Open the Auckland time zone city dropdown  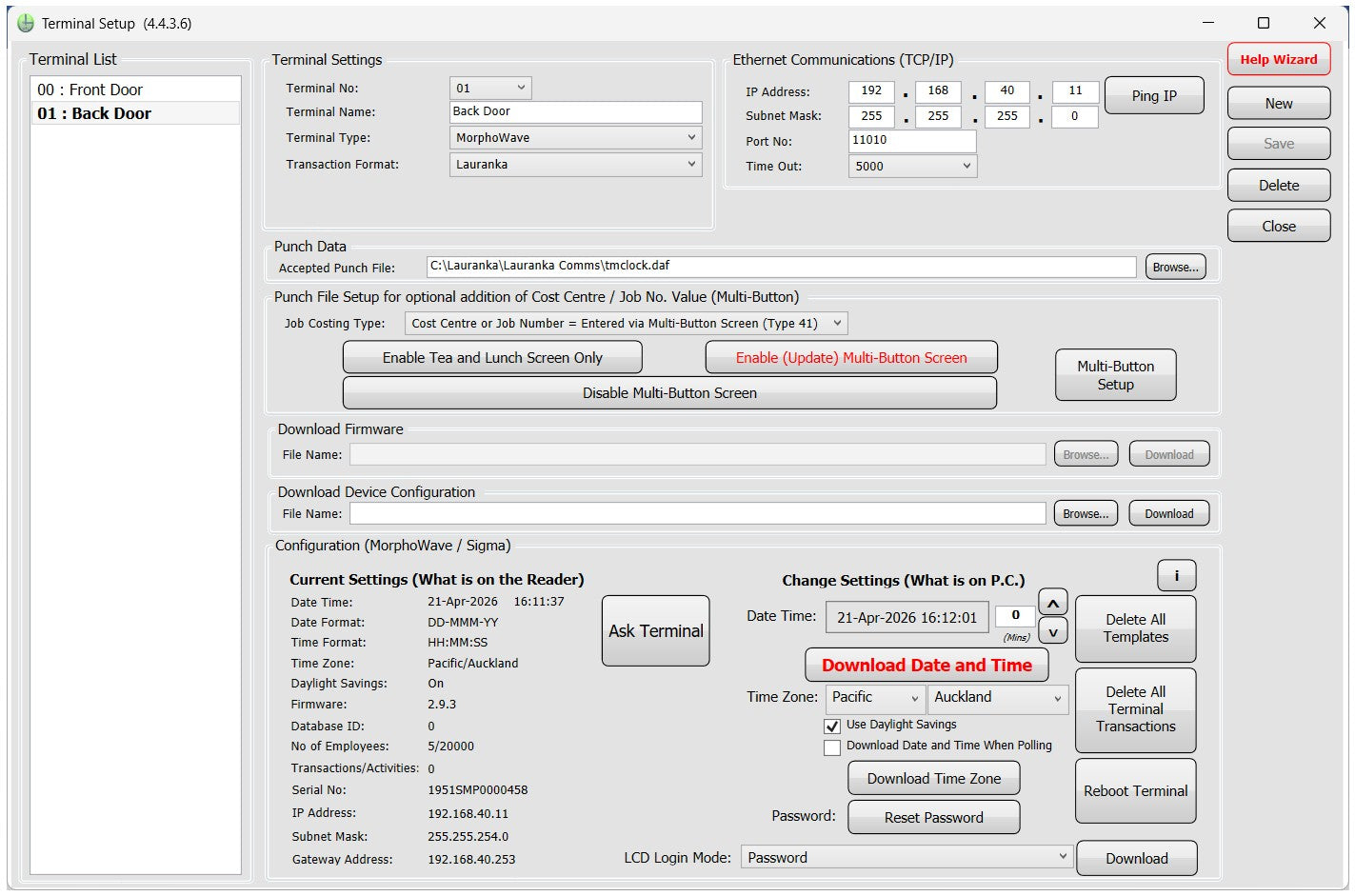[x=998, y=698]
